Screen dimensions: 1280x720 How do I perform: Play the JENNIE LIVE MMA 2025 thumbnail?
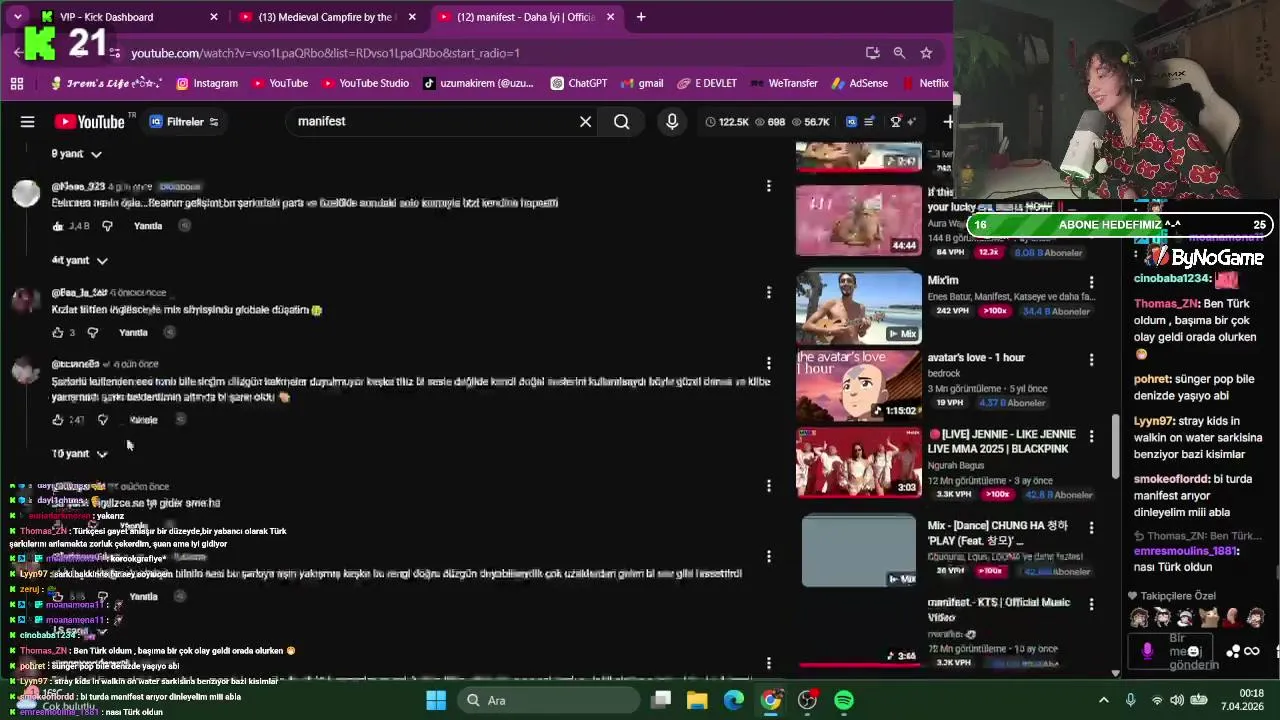(x=859, y=462)
